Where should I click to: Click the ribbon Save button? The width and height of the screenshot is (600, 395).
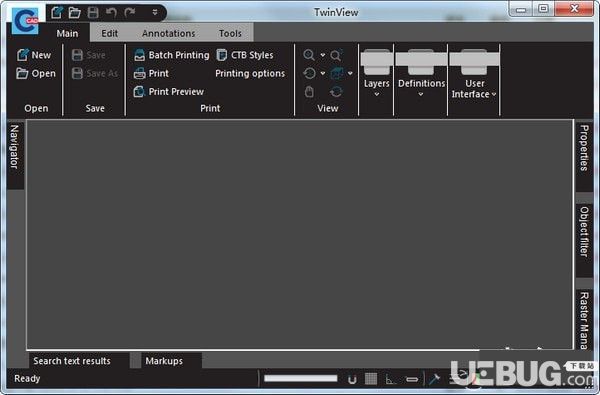[x=89, y=55]
